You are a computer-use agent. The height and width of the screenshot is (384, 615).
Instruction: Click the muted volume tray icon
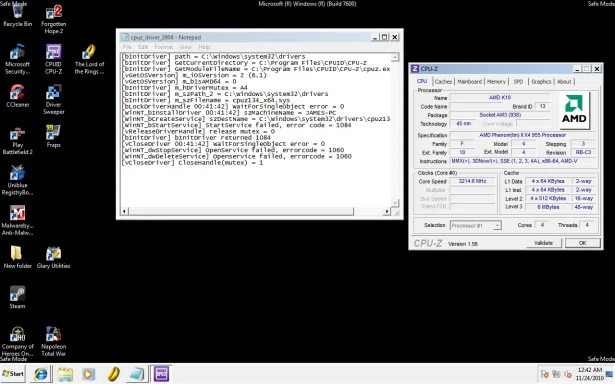(x=568, y=374)
